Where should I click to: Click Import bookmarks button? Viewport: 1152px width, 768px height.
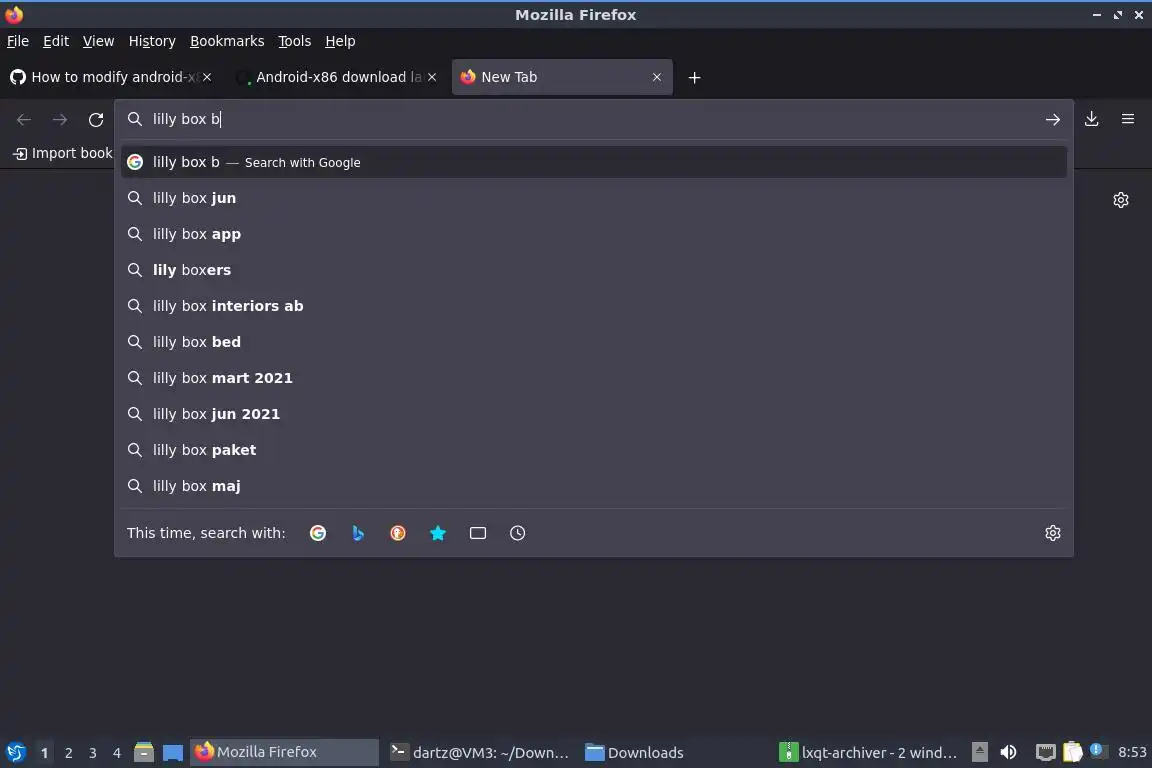point(63,154)
